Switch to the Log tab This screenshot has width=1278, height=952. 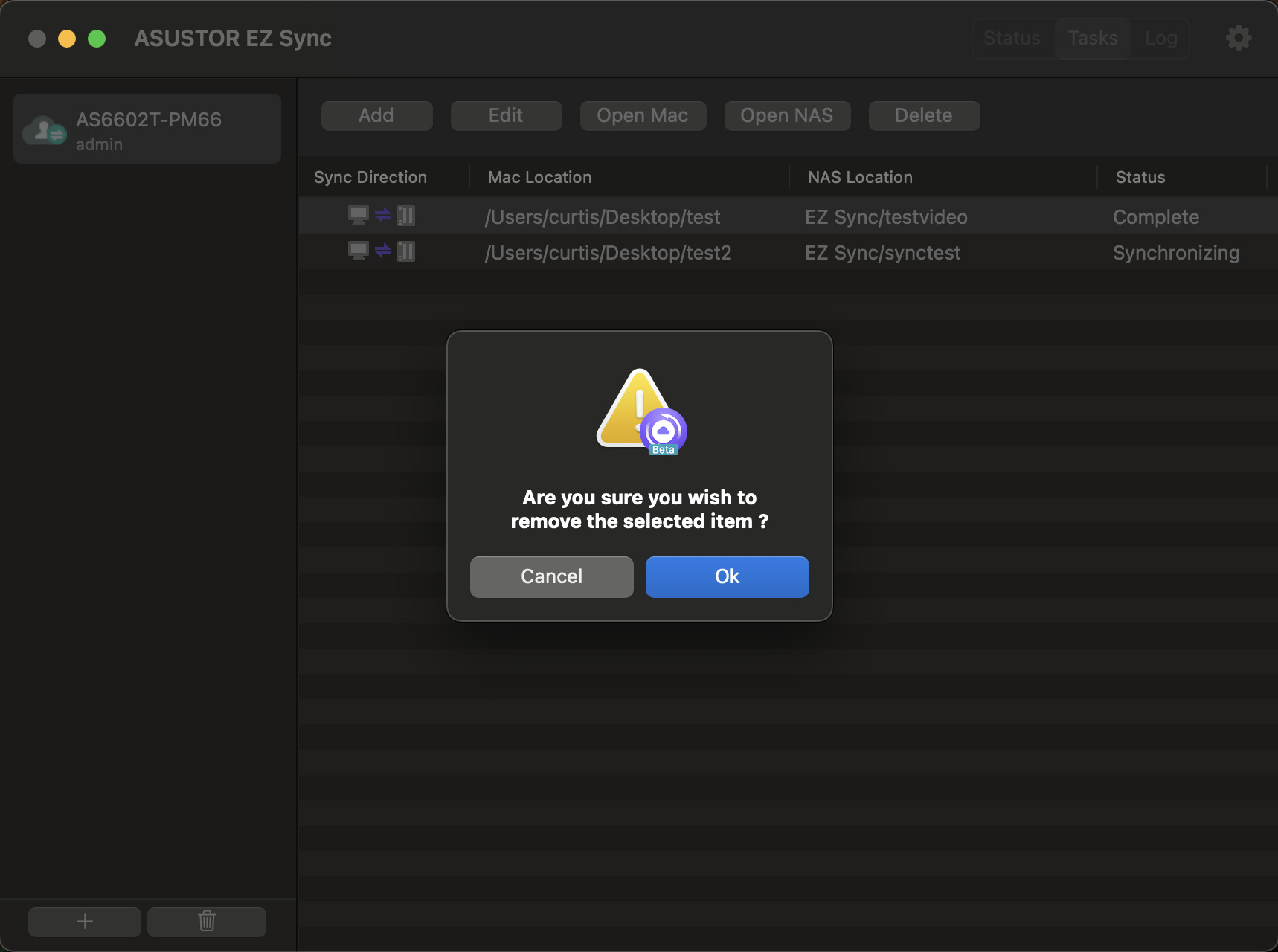point(1160,38)
